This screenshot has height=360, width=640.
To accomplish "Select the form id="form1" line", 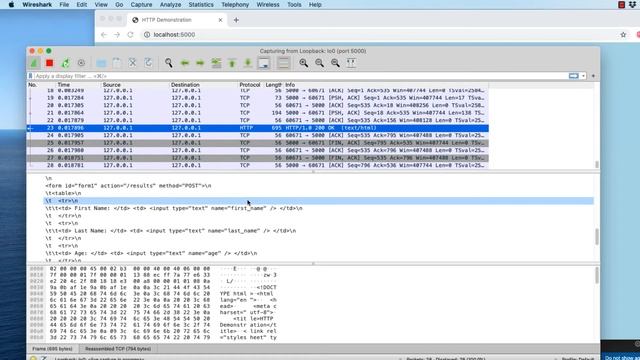I will [128, 186].
